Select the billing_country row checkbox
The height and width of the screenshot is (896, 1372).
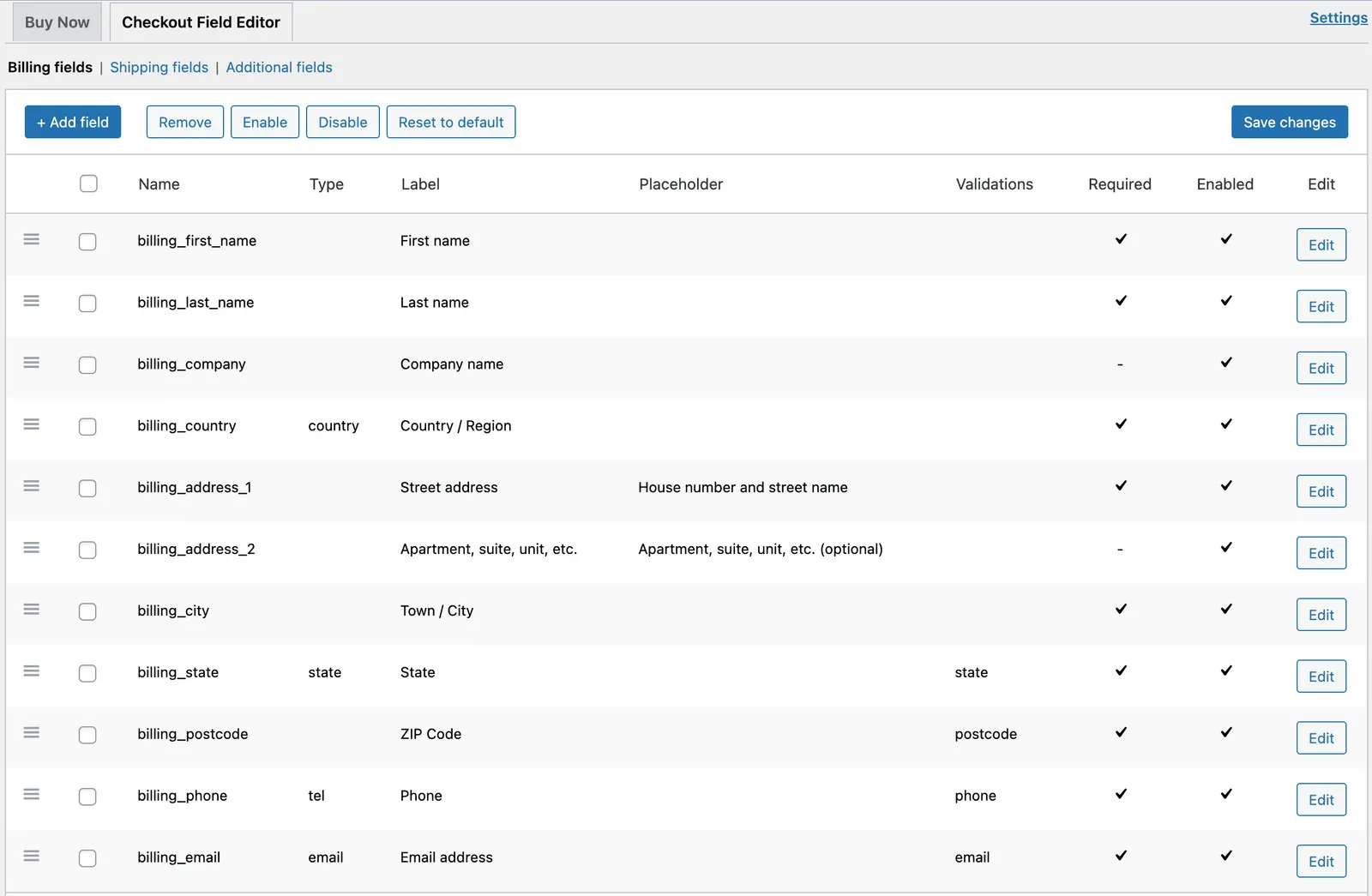coord(87,427)
